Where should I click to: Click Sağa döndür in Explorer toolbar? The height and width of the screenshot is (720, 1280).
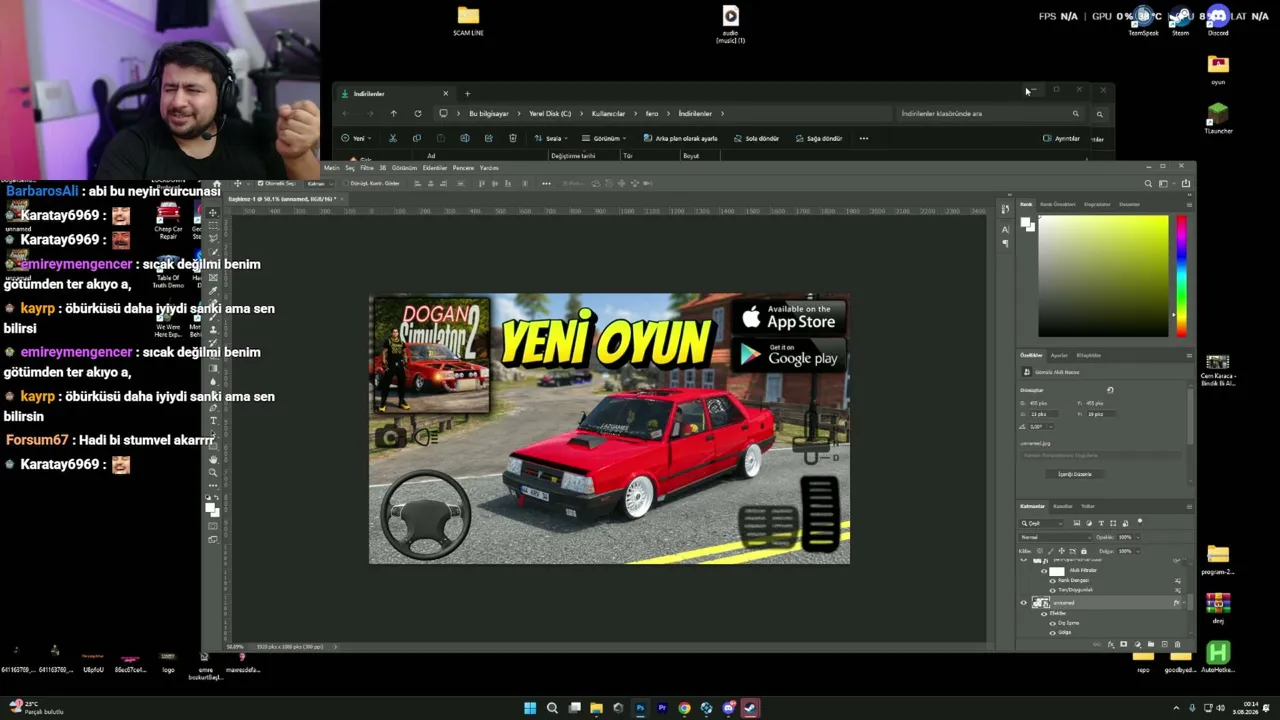click(819, 138)
